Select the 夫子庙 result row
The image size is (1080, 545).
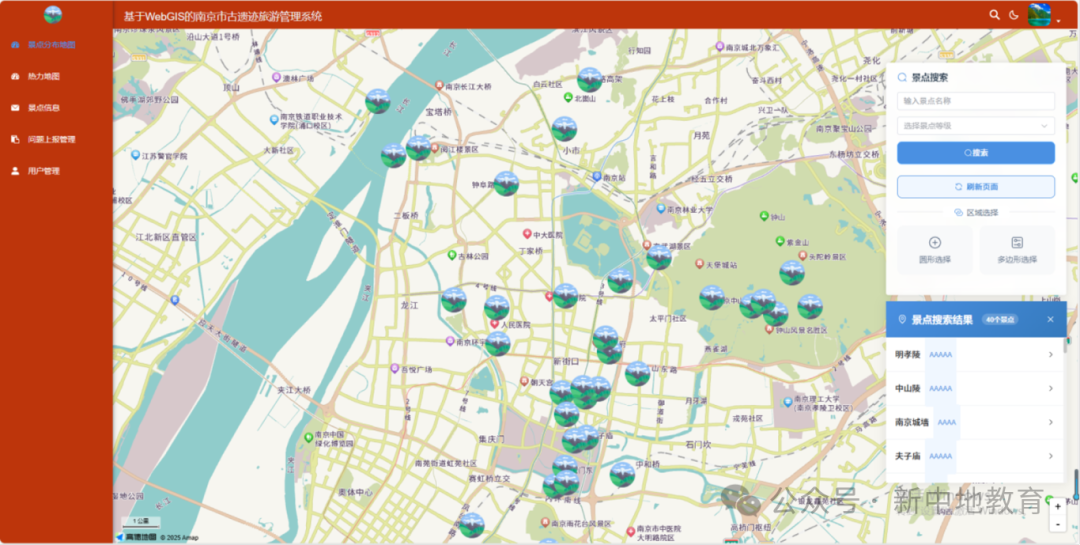(975, 456)
